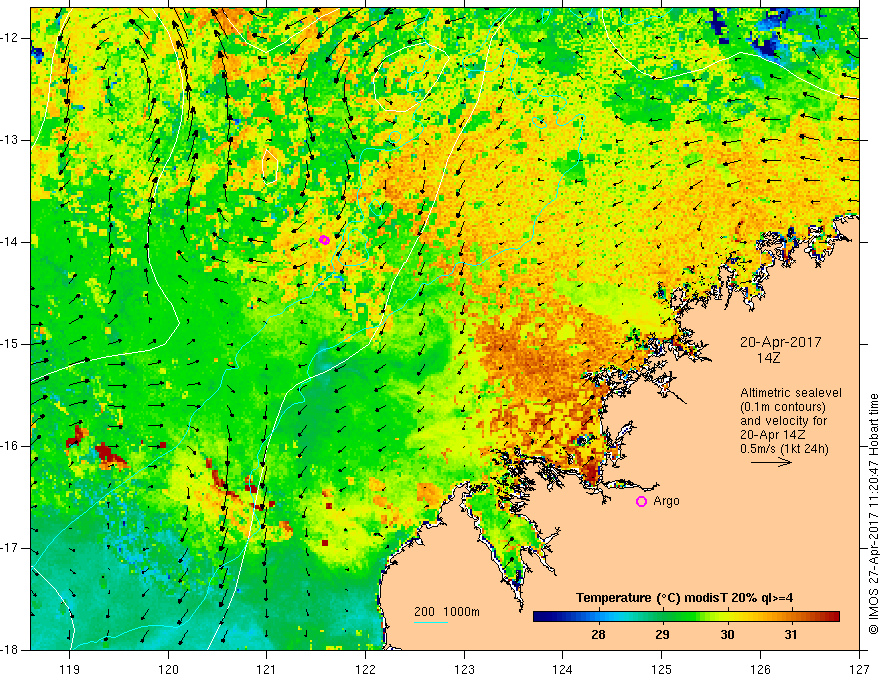This screenshot has width=880, height=680.
Task: Click the colorbar tick label 30
Action: click(x=727, y=635)
